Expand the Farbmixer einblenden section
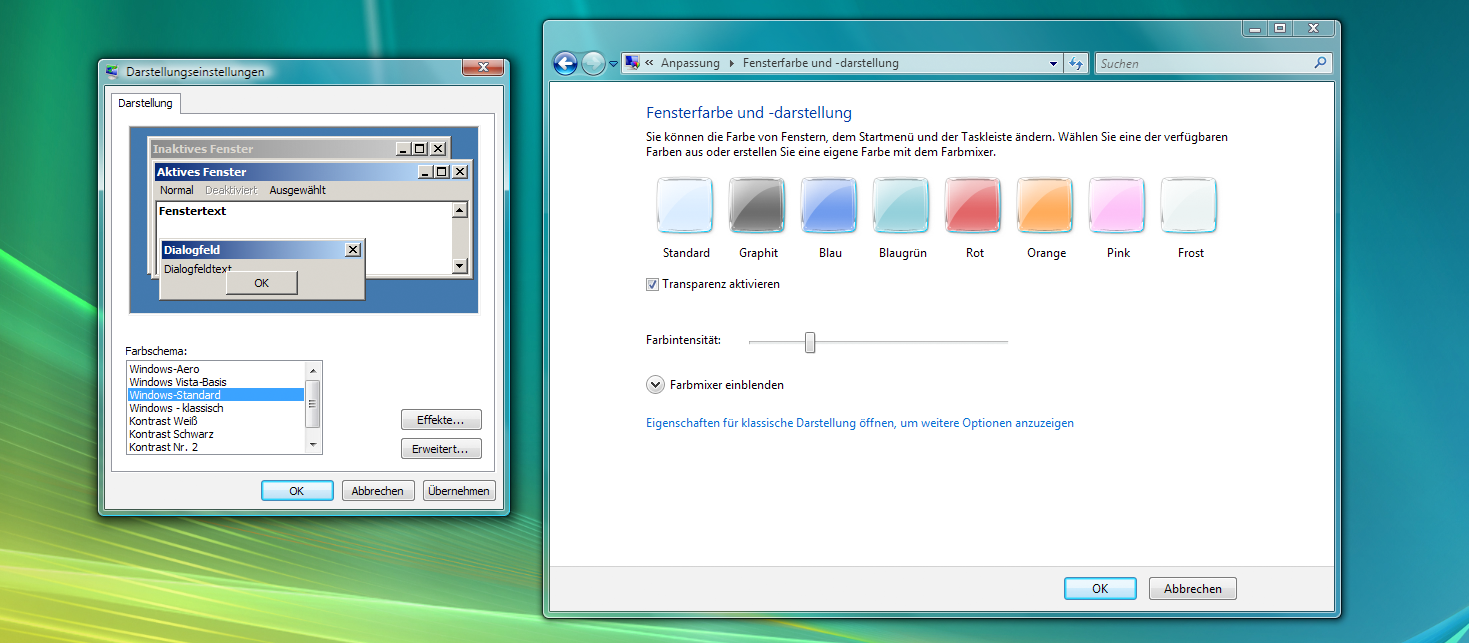This screenshot has width=1469, height=643. click(x=656, y=384)
